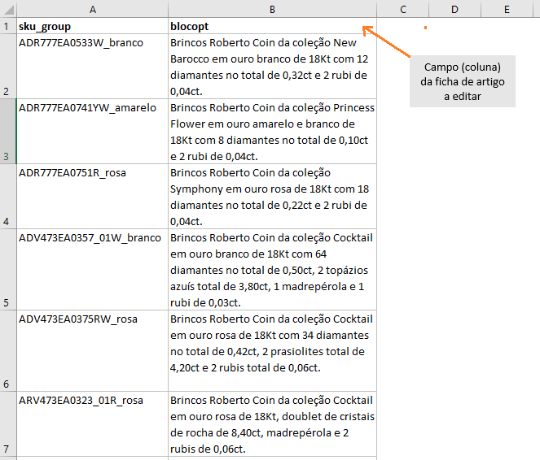
Task: Click the orange arrow callout shape
Action: coord(386,42)
